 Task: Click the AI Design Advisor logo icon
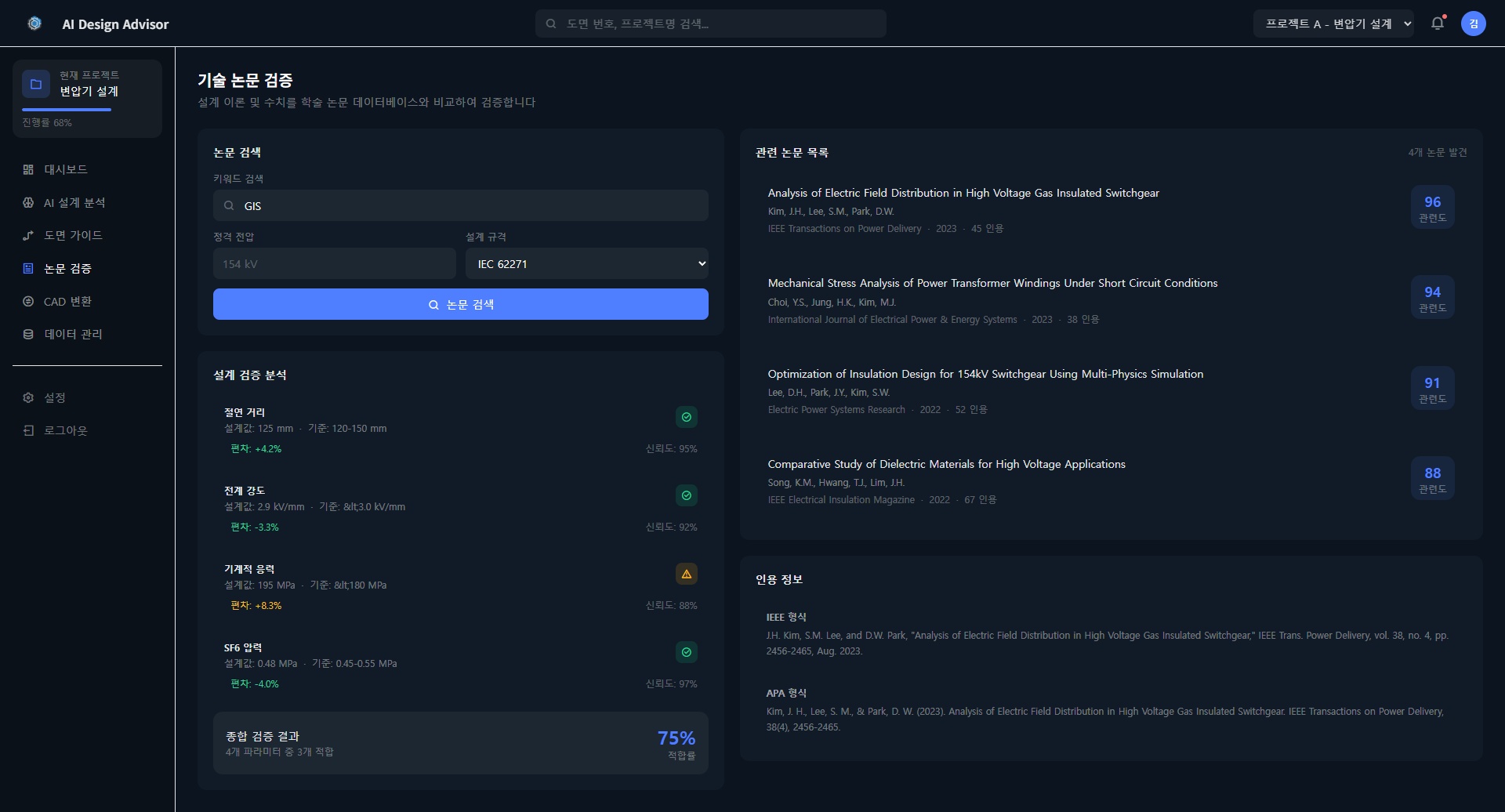(x=34, y=24)
